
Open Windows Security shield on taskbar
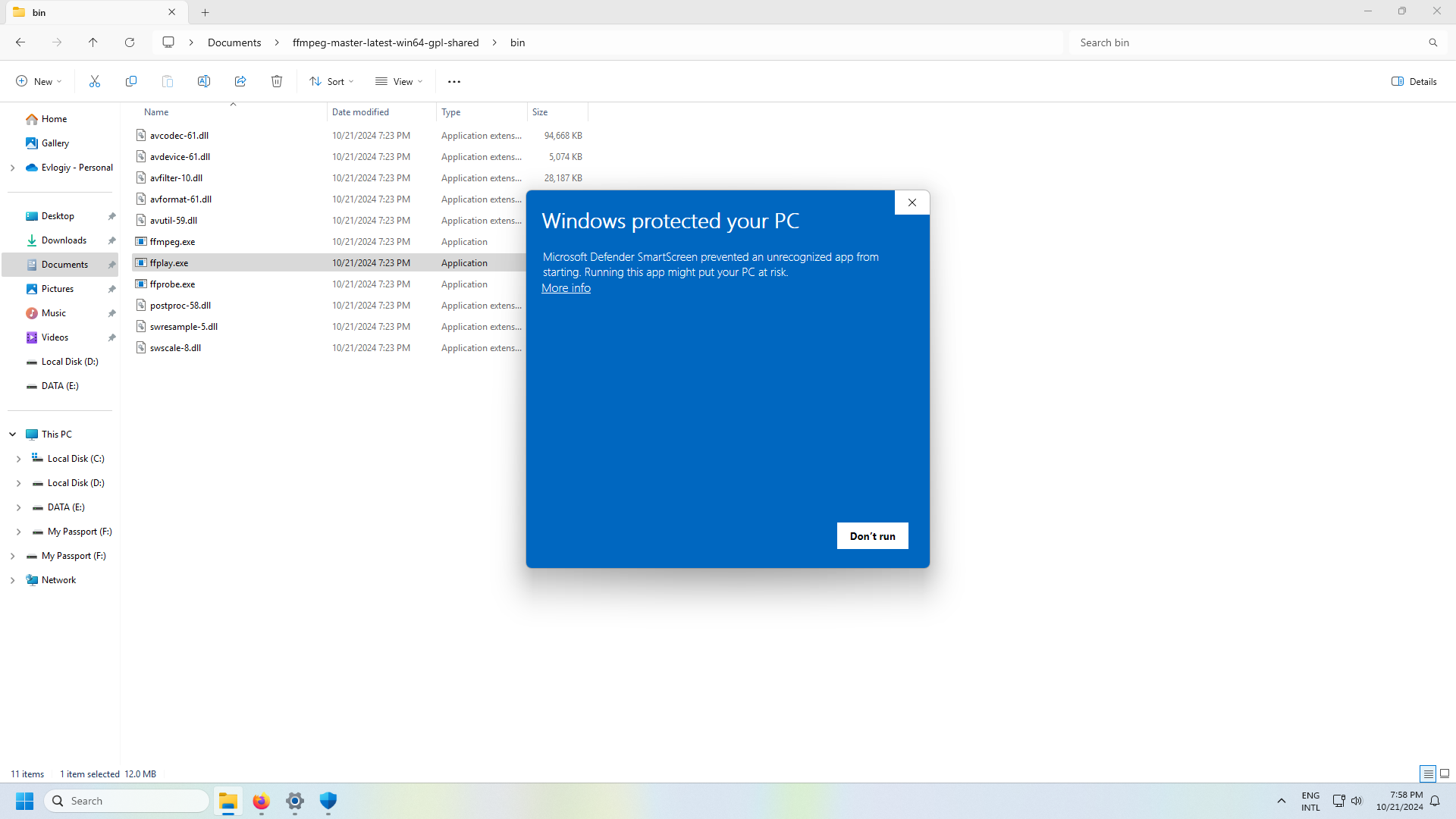pos(328,801)
